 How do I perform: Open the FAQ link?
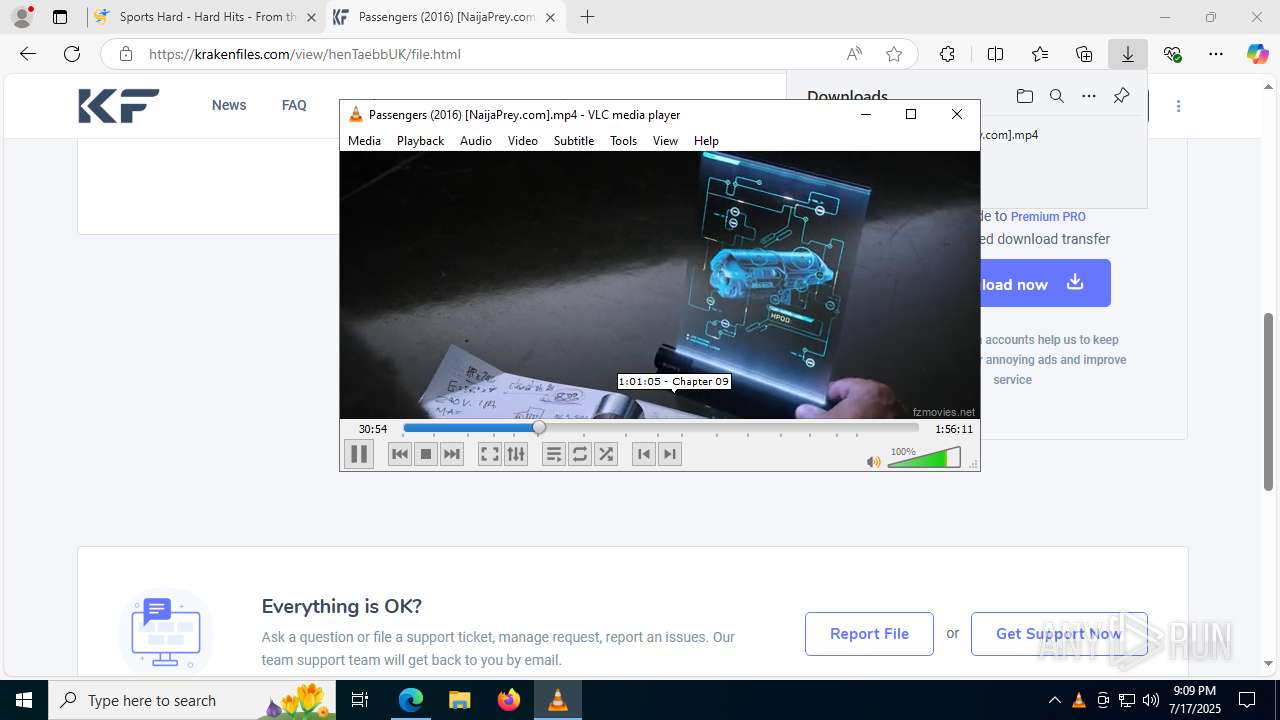pos(294,105)
